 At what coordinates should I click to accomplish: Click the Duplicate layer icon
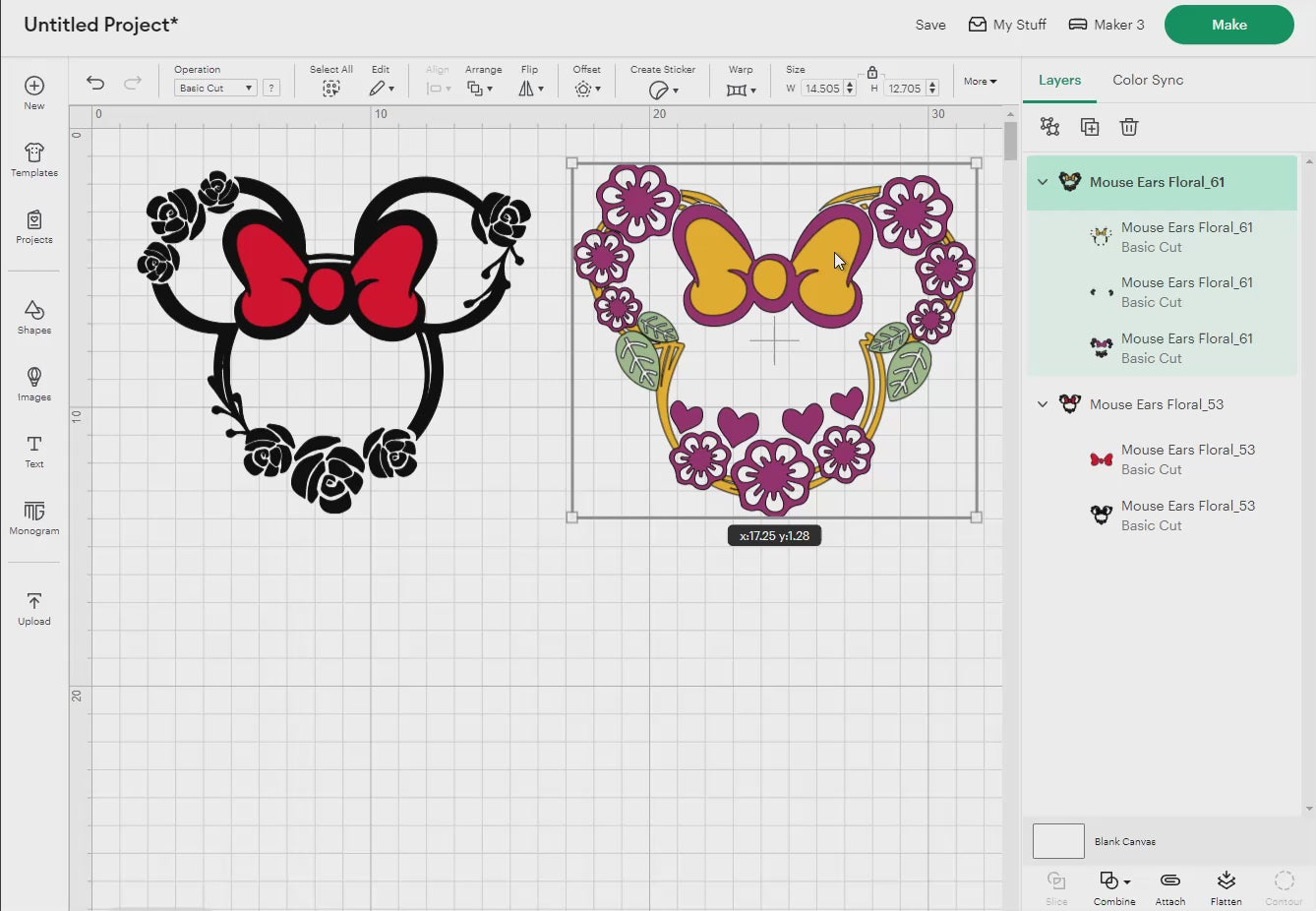(1090, 126)
